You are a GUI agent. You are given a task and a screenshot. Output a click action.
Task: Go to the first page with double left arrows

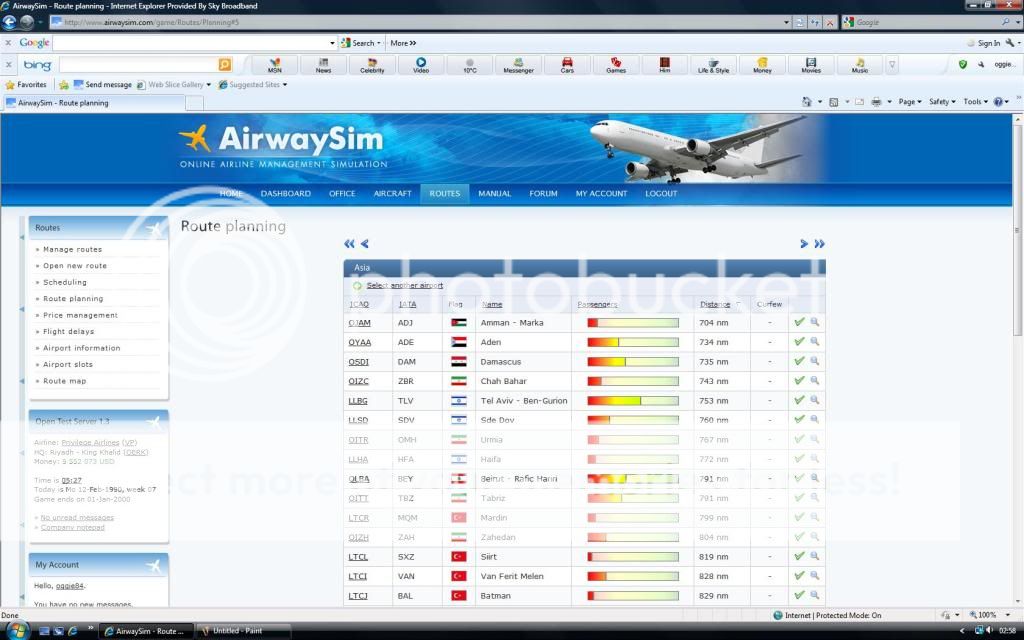349,243
